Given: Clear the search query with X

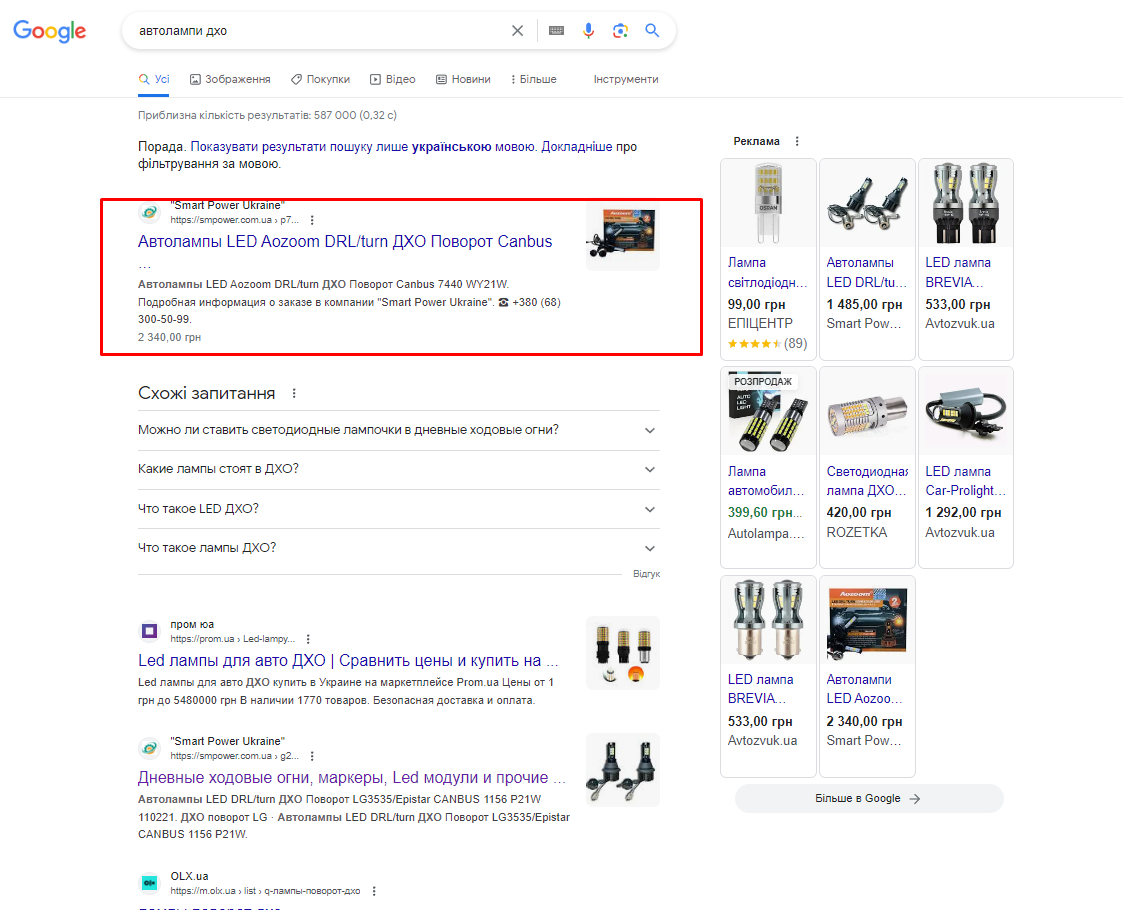Looking at the screenshot, I should tap(517, 31).
